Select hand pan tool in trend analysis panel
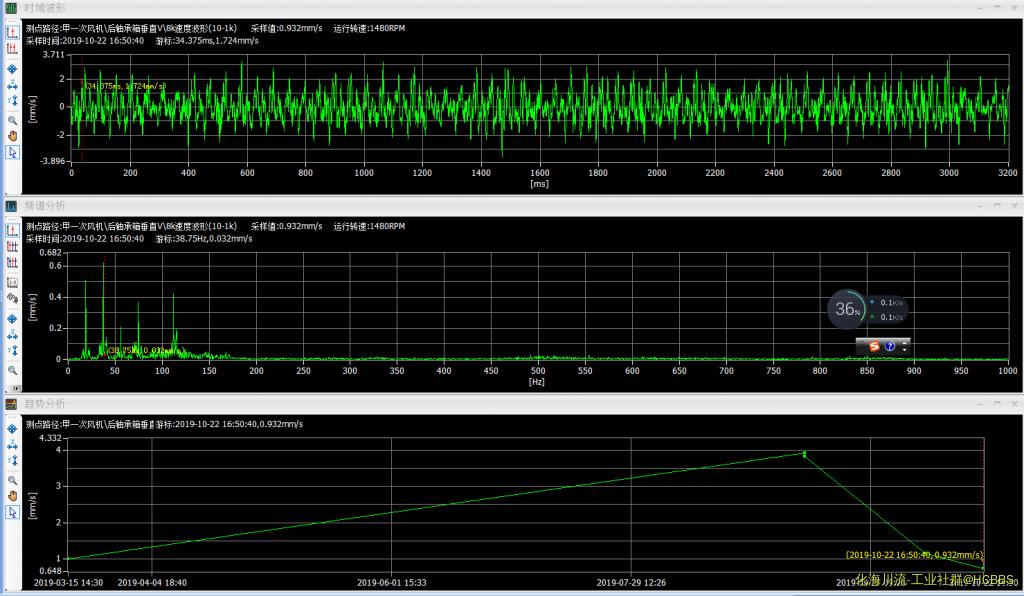The width and height of the screenshot is (1024, 596). click(12, 495)
